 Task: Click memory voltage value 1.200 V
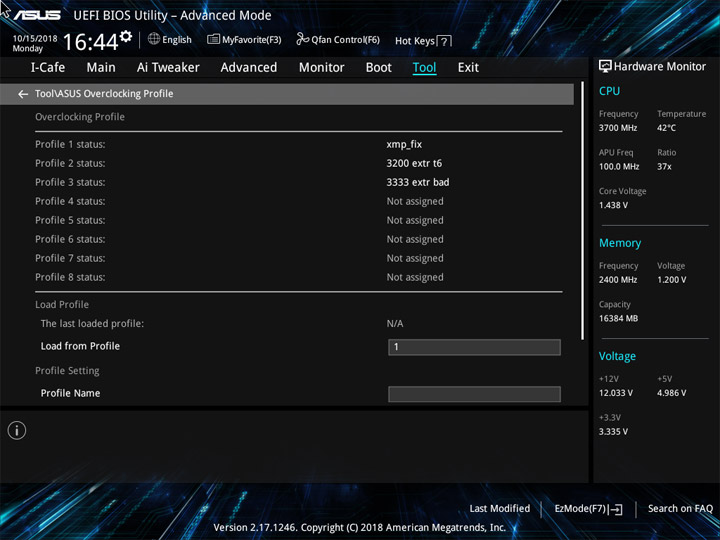tap(672, 280)
